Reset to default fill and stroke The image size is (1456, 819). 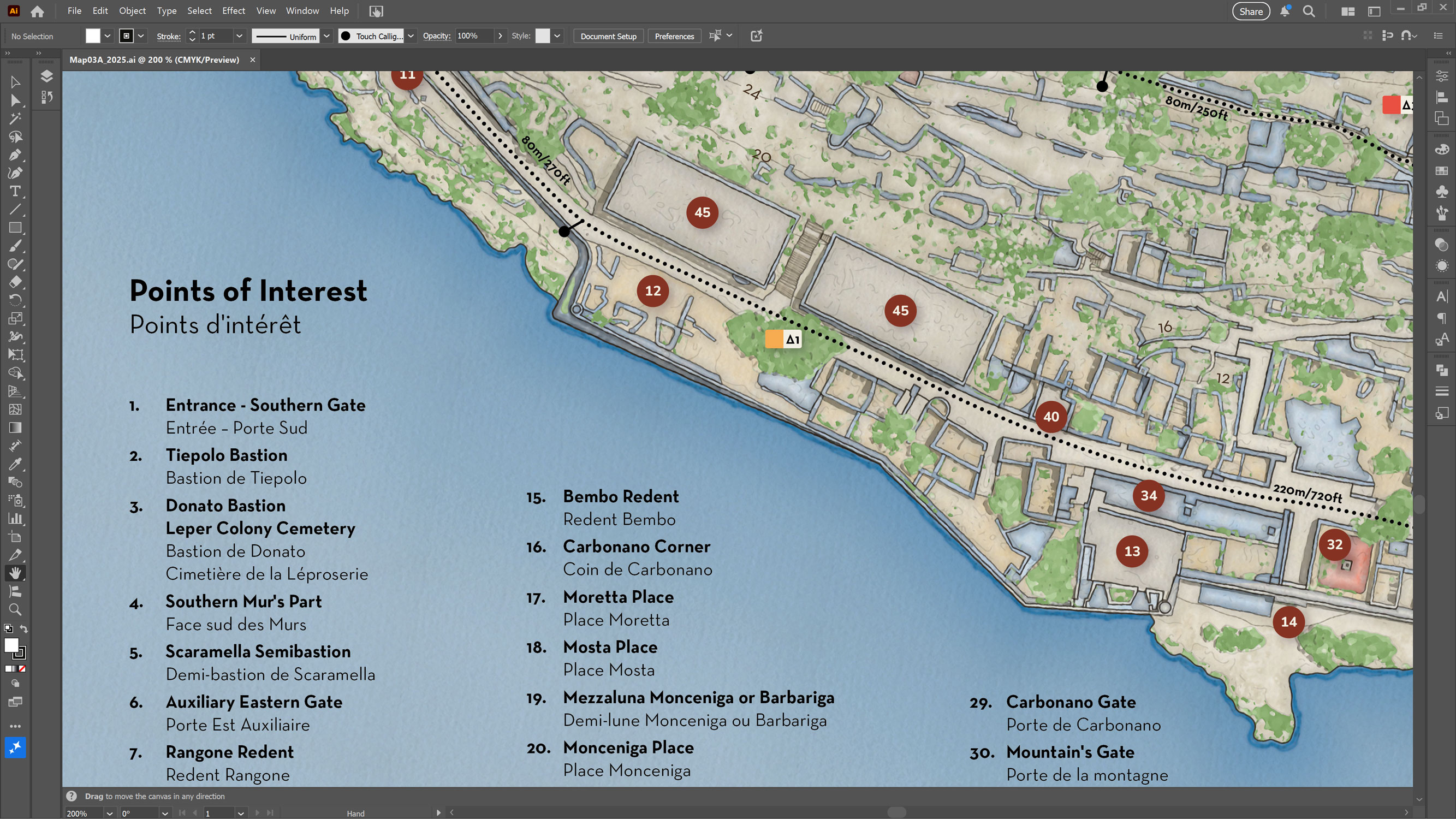pyautogui.click(x=9, y=628)
